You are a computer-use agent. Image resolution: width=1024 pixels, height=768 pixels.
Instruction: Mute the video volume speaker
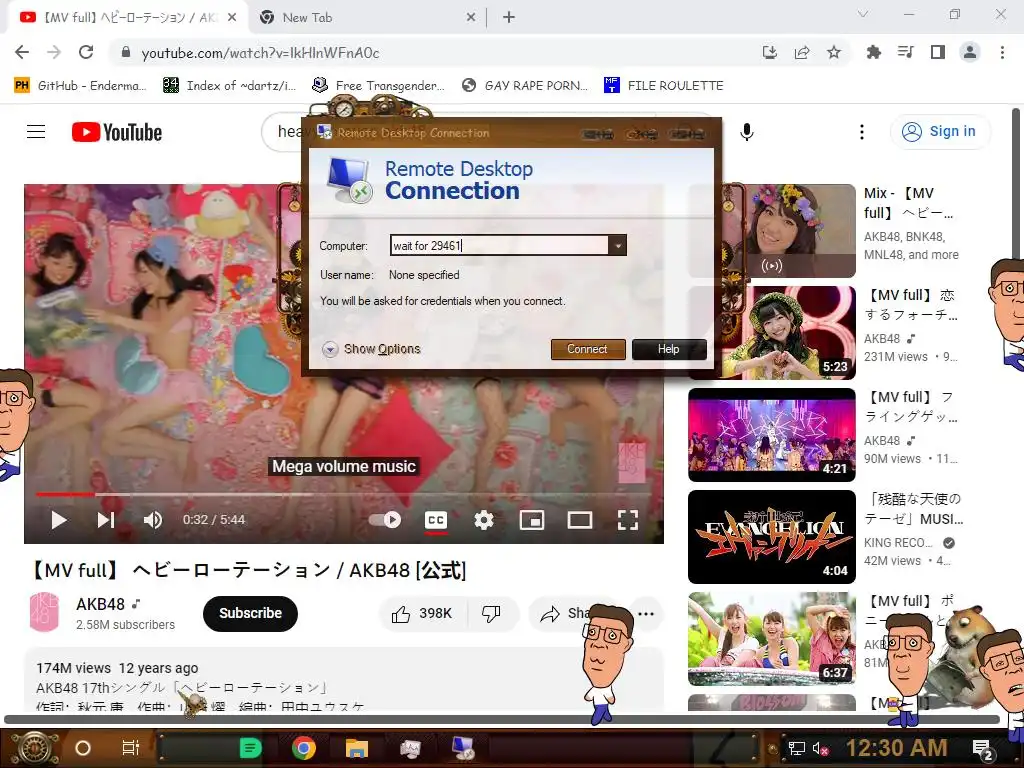pyautogui.click(x=153, y=520)
